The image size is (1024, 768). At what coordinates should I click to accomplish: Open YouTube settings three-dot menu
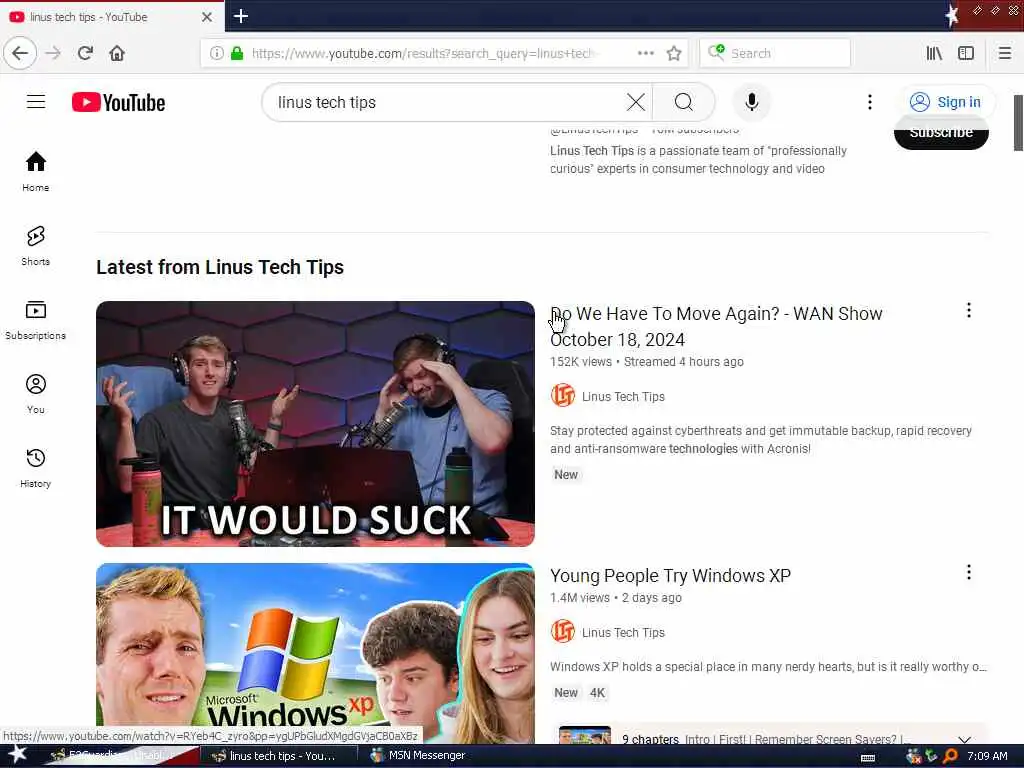869,102
